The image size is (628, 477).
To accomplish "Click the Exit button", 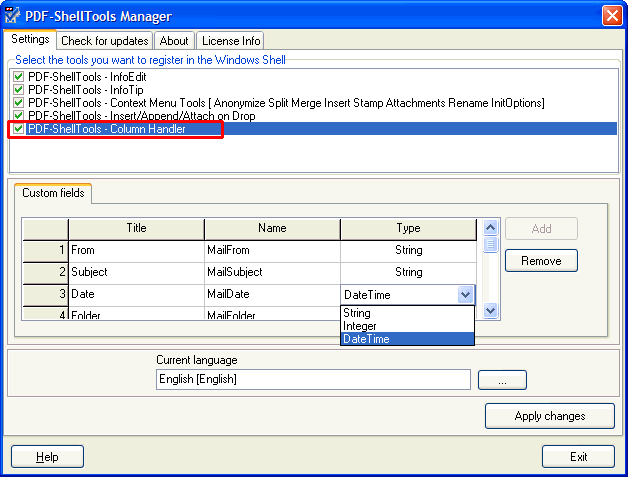I will [x=578, y=457].
